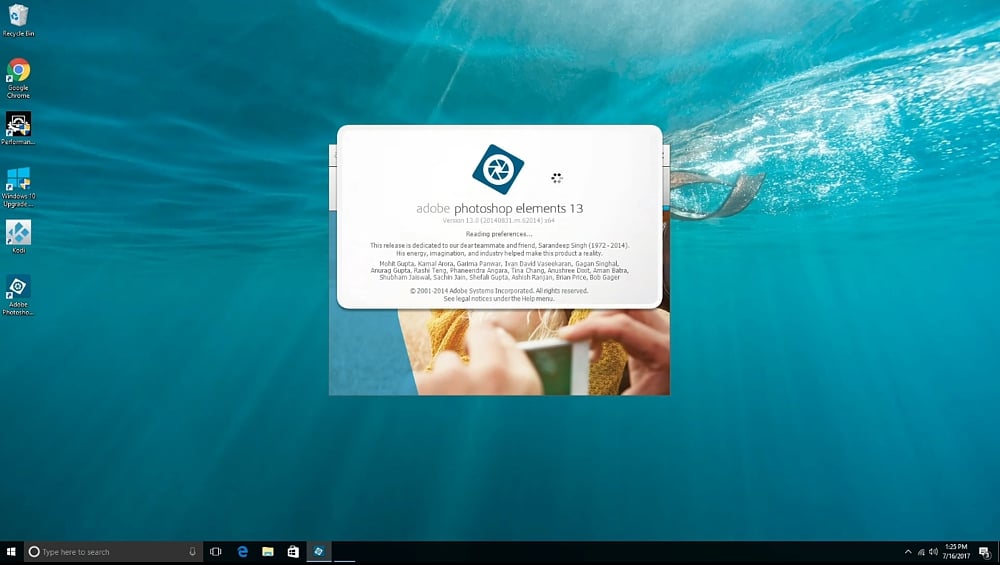The image size is (1000, 565).
Task: Select the Adobe Photoshop desktop shortcut
Action: (18, 295)
